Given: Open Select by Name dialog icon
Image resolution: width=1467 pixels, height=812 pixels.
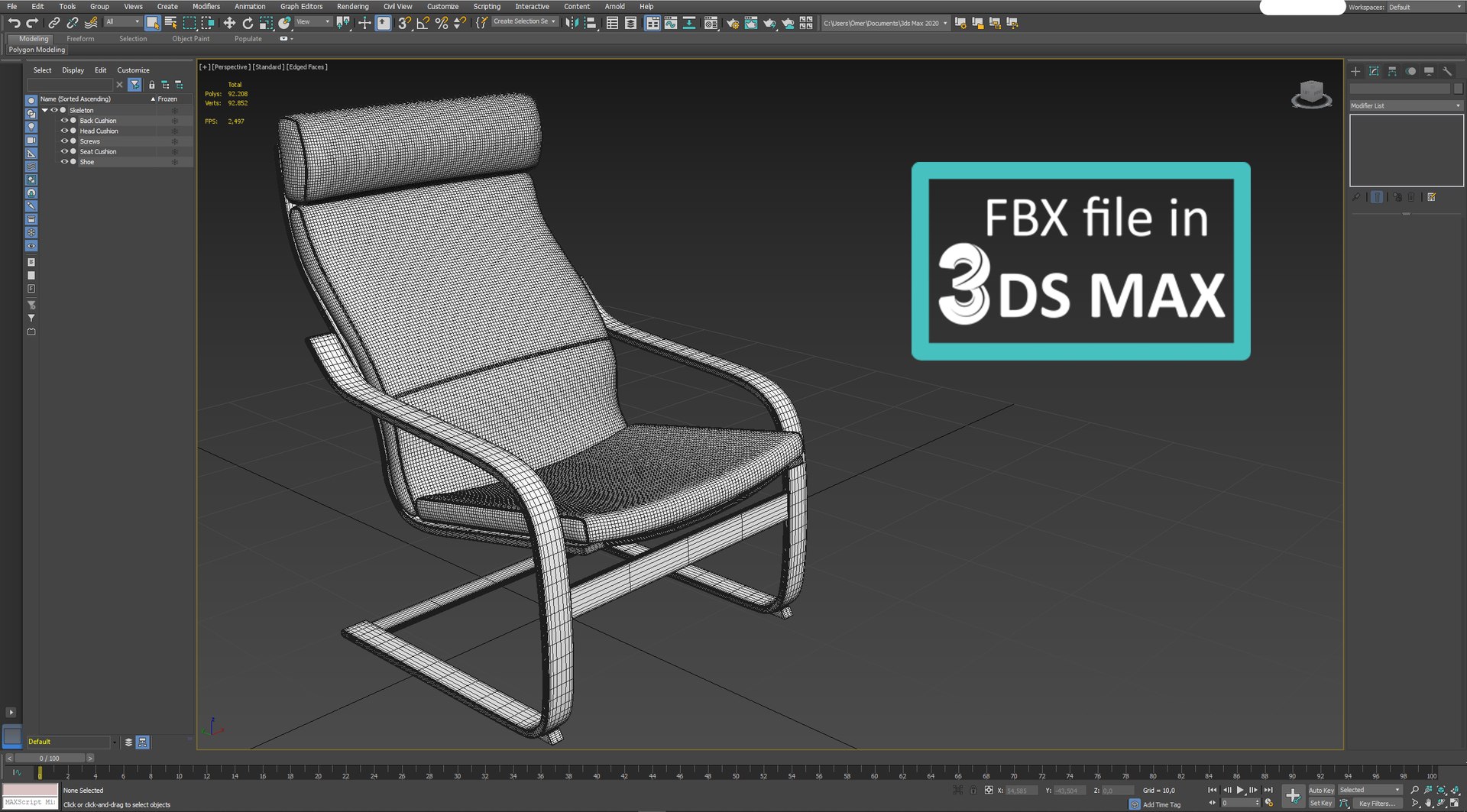Looking at the screenshot, I should click(x=171, y=23).
